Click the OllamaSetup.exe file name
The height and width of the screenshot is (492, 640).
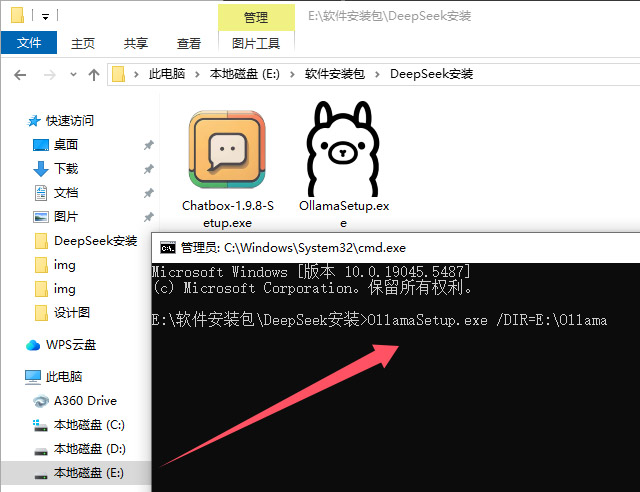point(344,214)
